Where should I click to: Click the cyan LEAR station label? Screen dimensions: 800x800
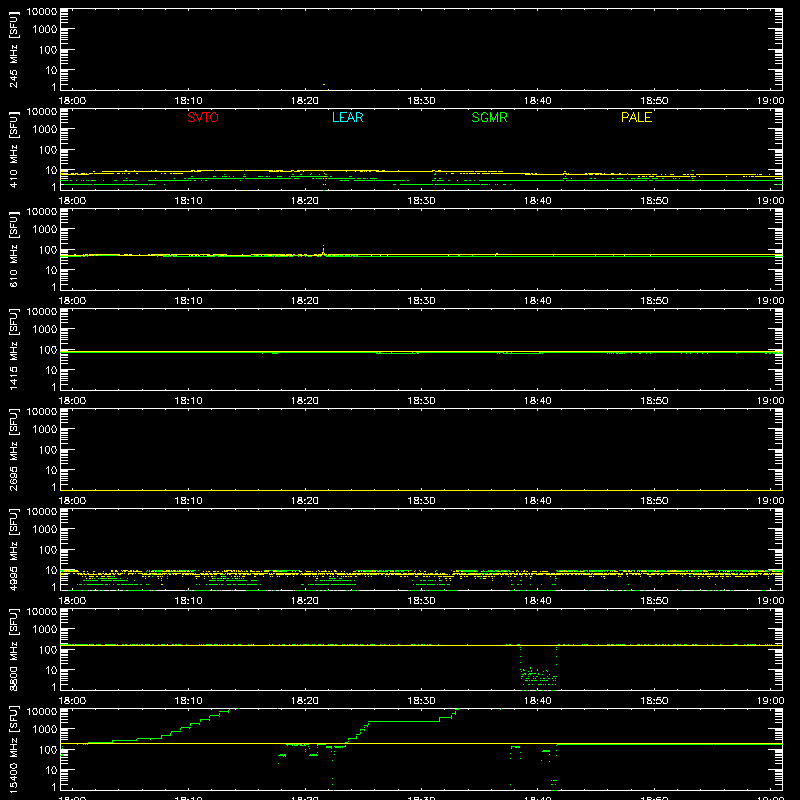(x=347, y=117)
